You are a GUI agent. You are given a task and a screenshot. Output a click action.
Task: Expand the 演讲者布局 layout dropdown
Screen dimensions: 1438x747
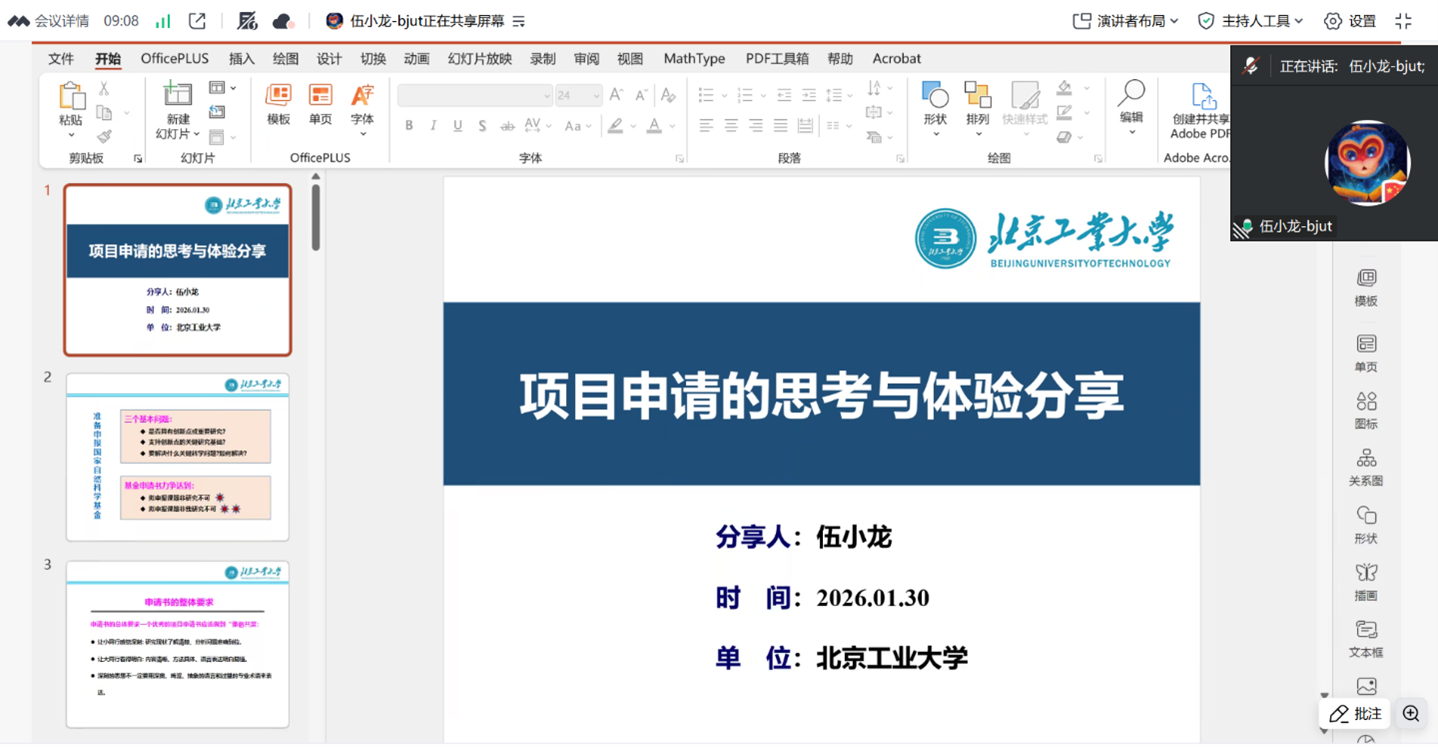1125,21
